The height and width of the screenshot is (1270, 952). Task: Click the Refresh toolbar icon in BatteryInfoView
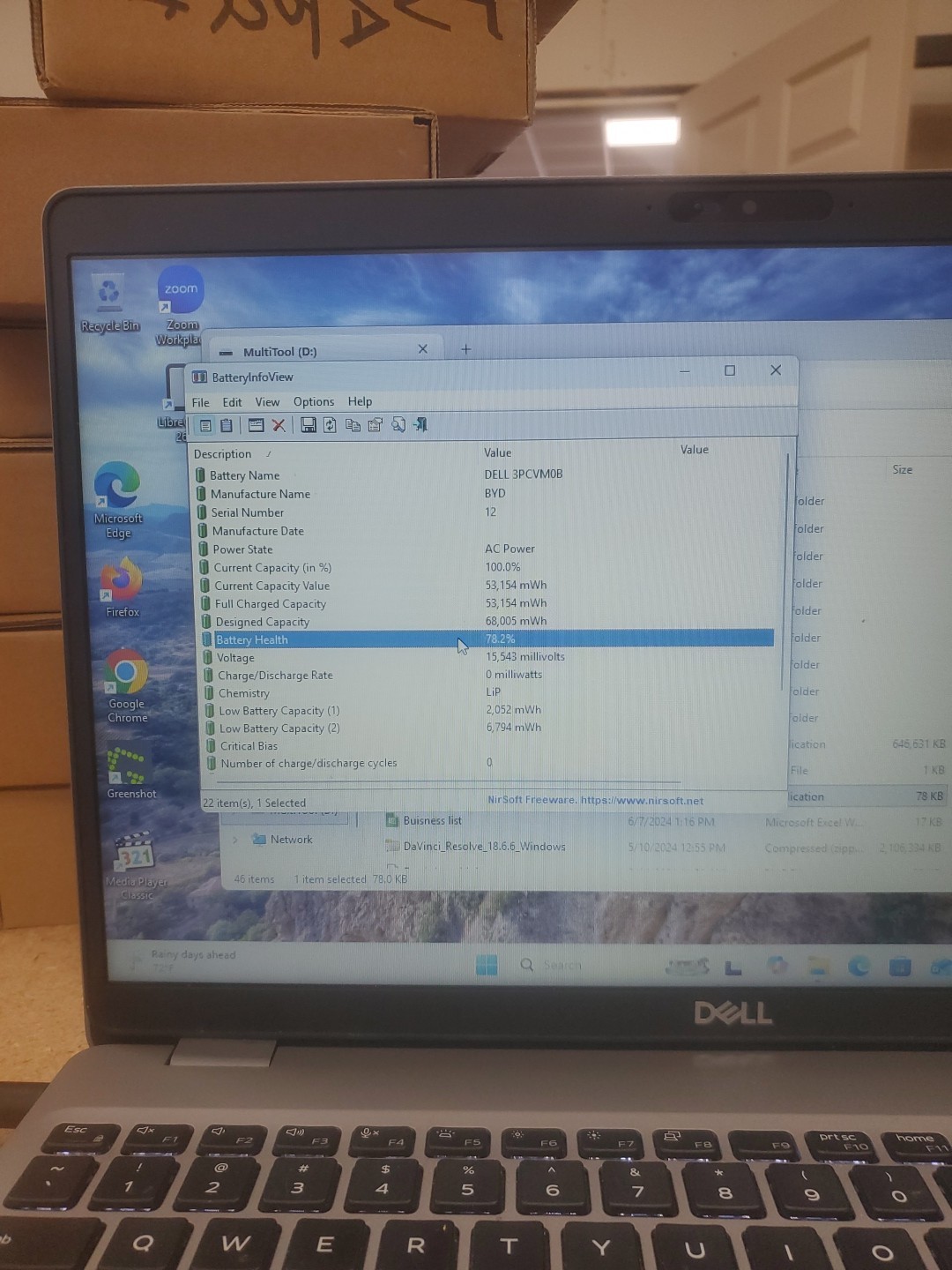(330, 425)
